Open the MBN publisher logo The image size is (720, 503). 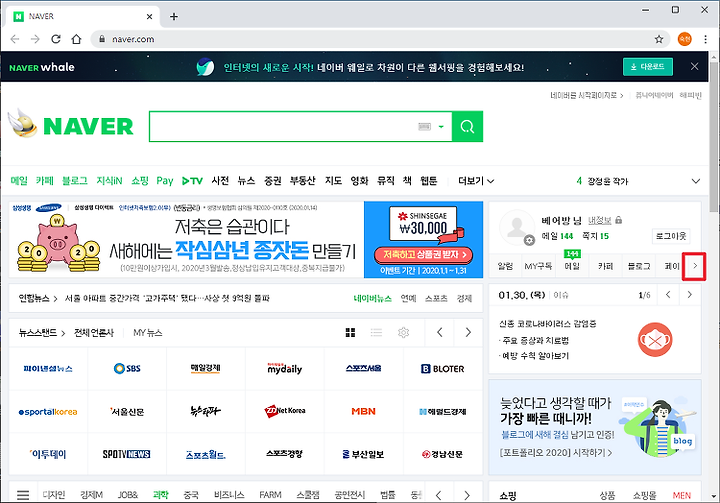pos(363,411)
